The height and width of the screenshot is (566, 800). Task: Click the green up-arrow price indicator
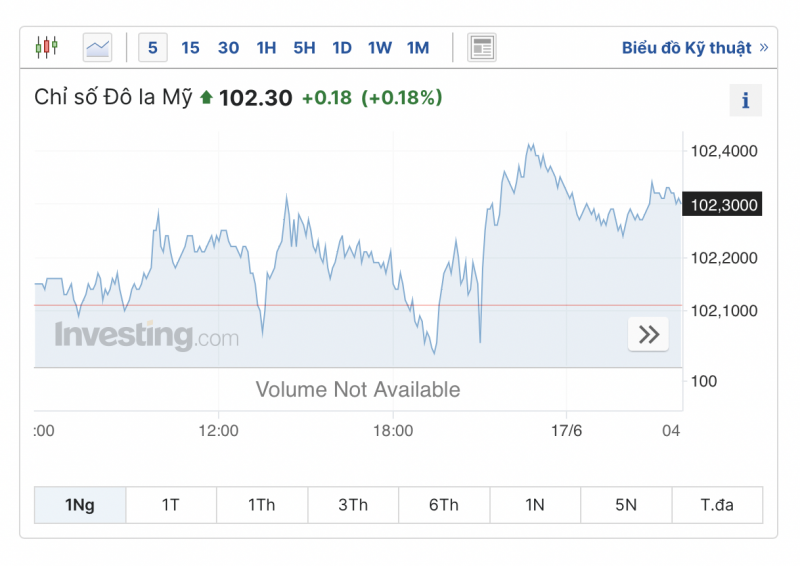[x=206, y=98]
